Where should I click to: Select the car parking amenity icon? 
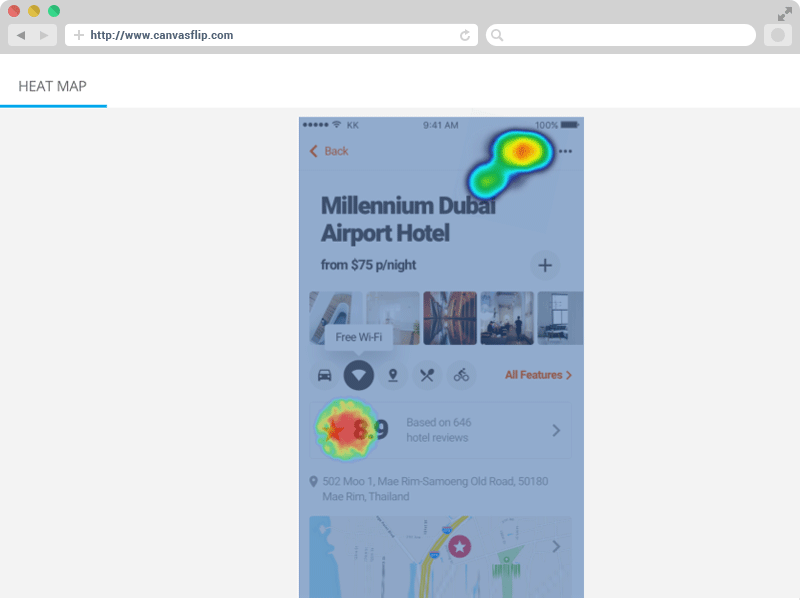[324, 375]
